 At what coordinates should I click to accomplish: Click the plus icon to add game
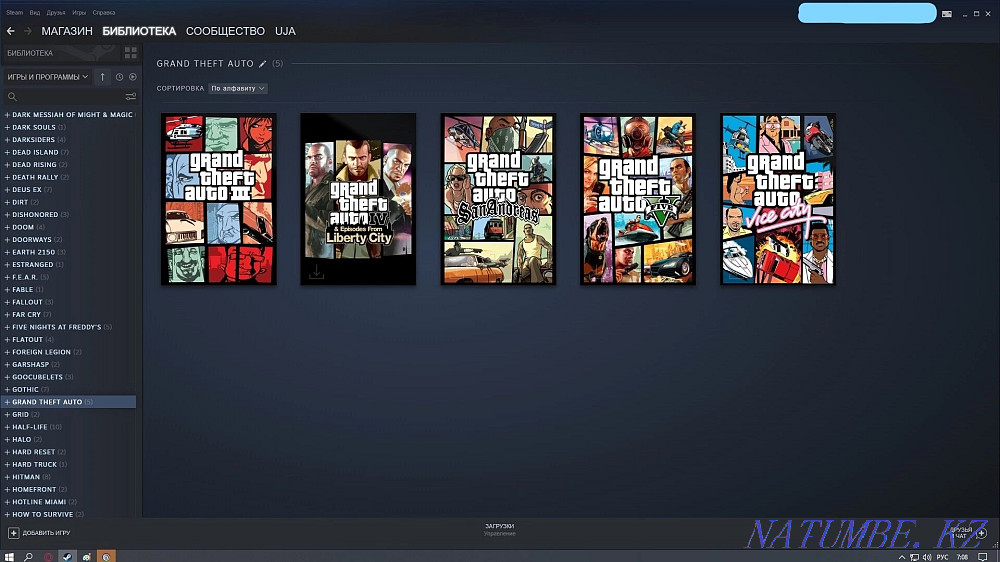click(x=13, y=533)
